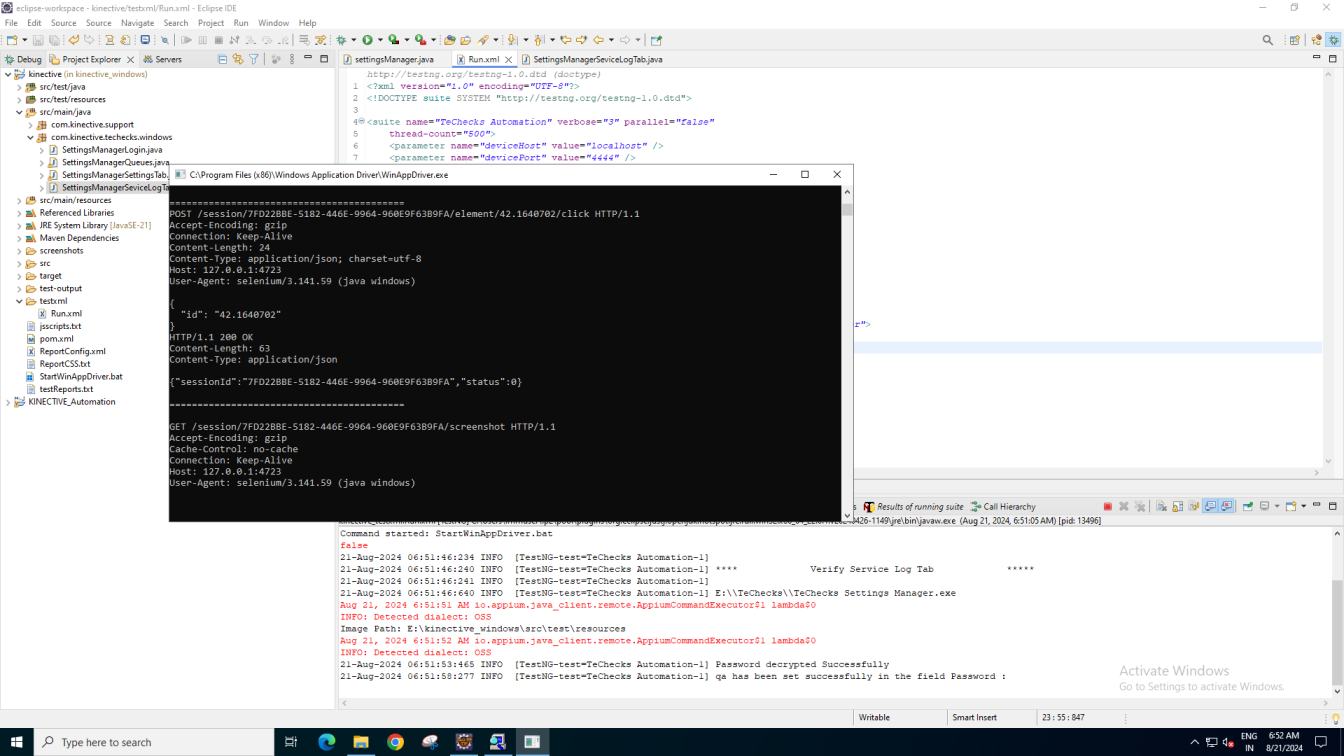Open pom.xml in the Project Explorer

(x=56, y=339)
